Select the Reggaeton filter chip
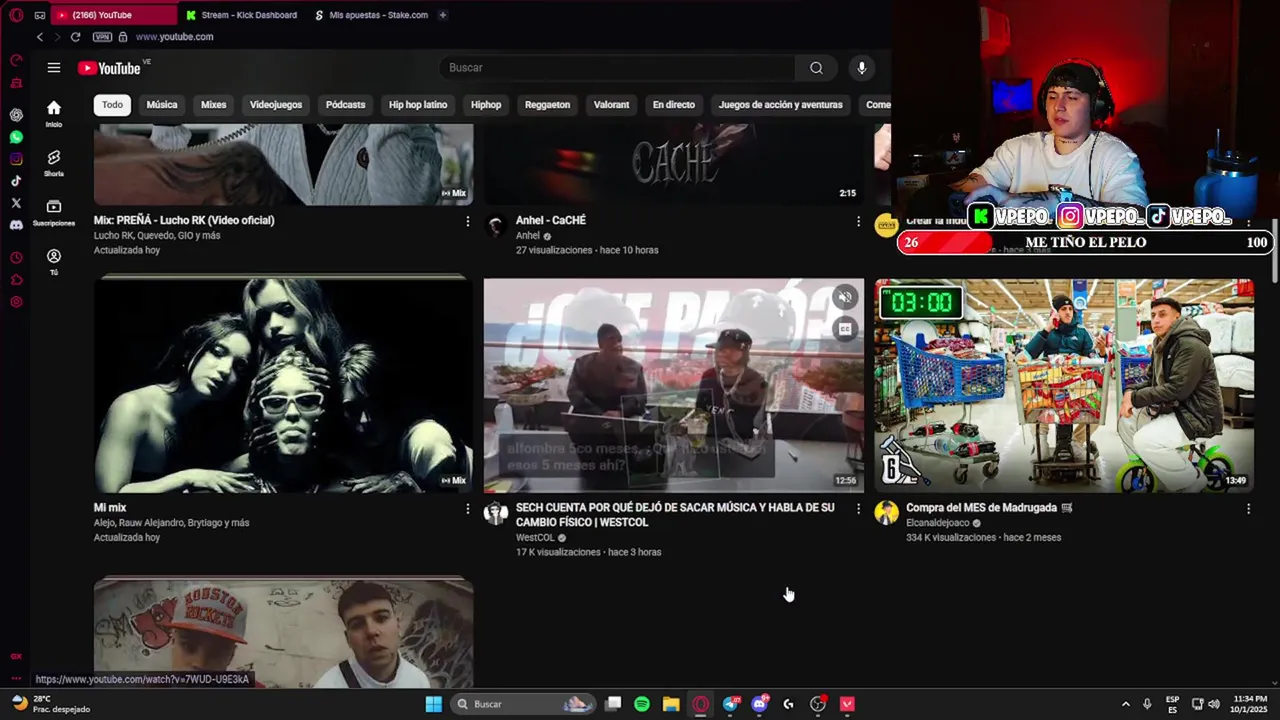This screenshot has width=1280, height=720. (x=547, y=105)
